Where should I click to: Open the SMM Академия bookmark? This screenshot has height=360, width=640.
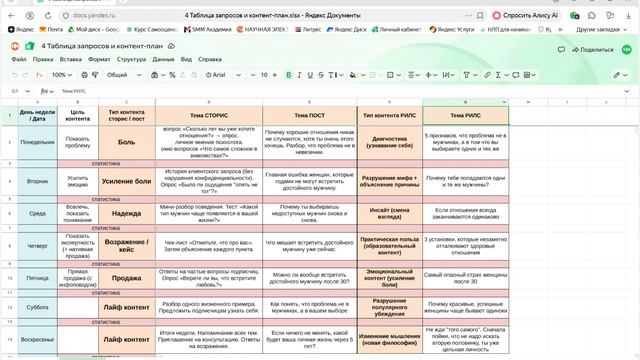(x=208, y=29)
